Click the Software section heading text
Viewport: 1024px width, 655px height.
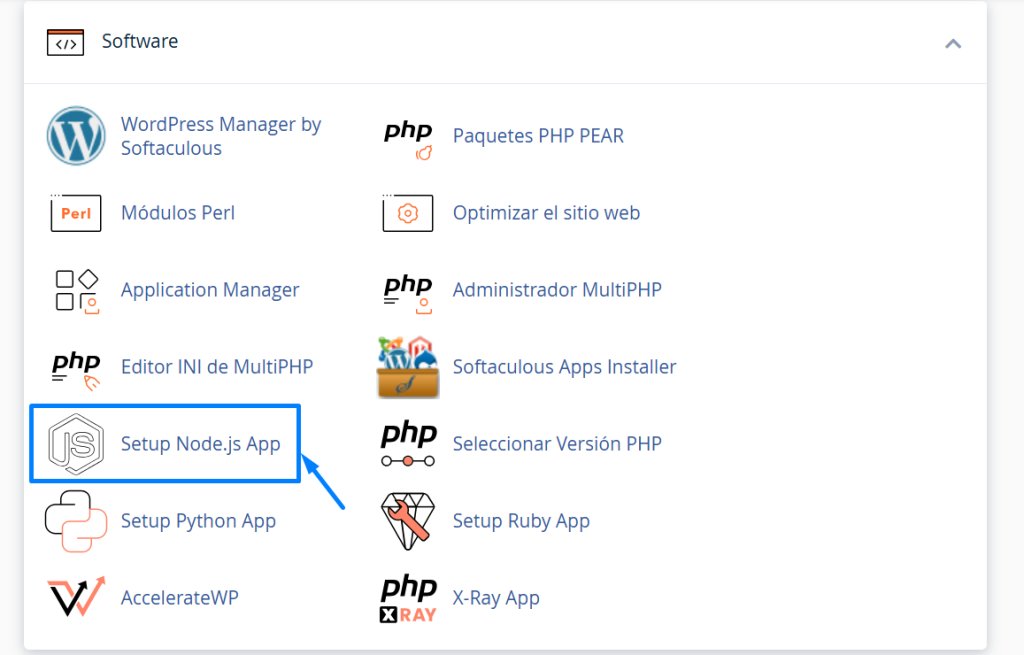(x=140, y=41)
